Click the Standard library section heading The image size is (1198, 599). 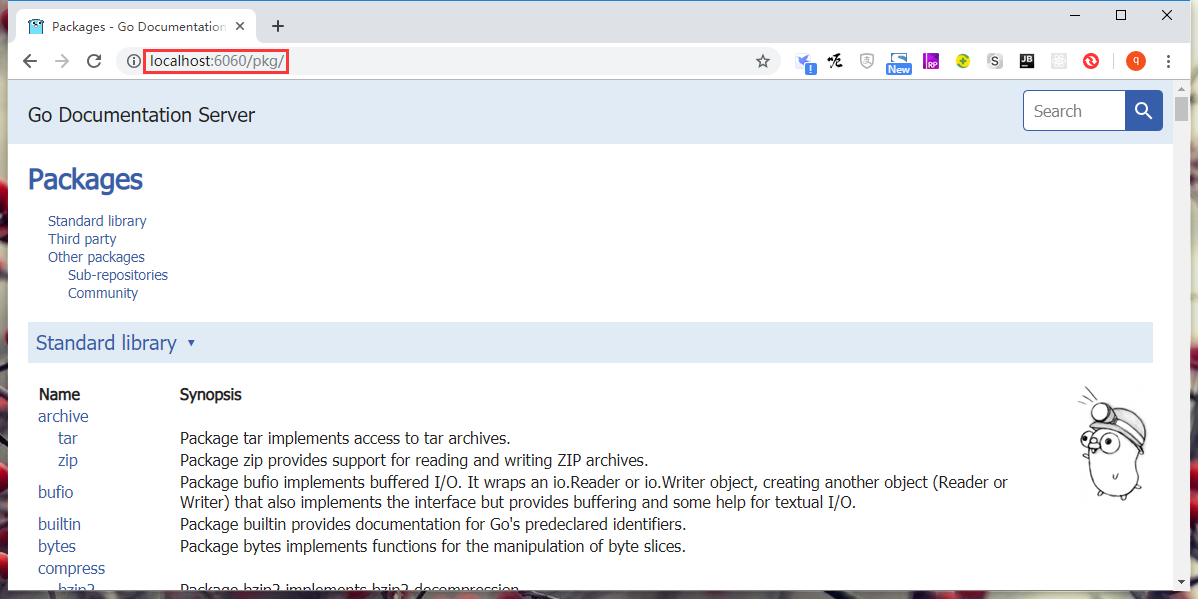[106, 343]
